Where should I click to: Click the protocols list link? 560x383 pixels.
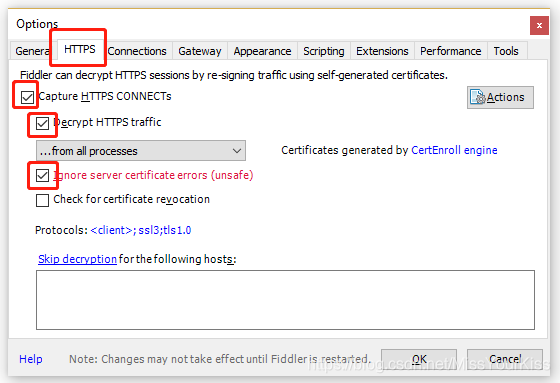point(141,230)
